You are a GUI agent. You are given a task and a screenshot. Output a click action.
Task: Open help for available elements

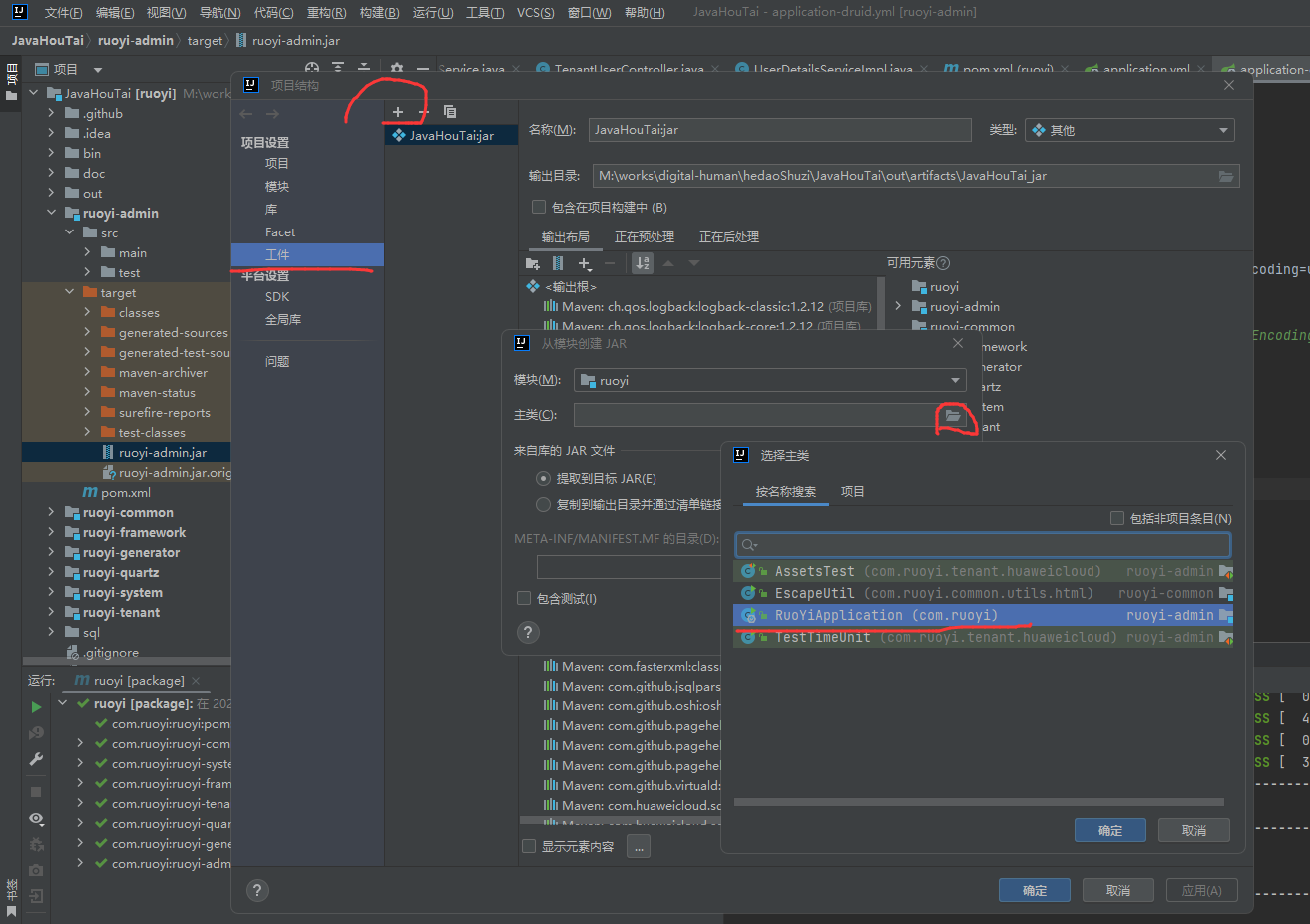[943, 263]
